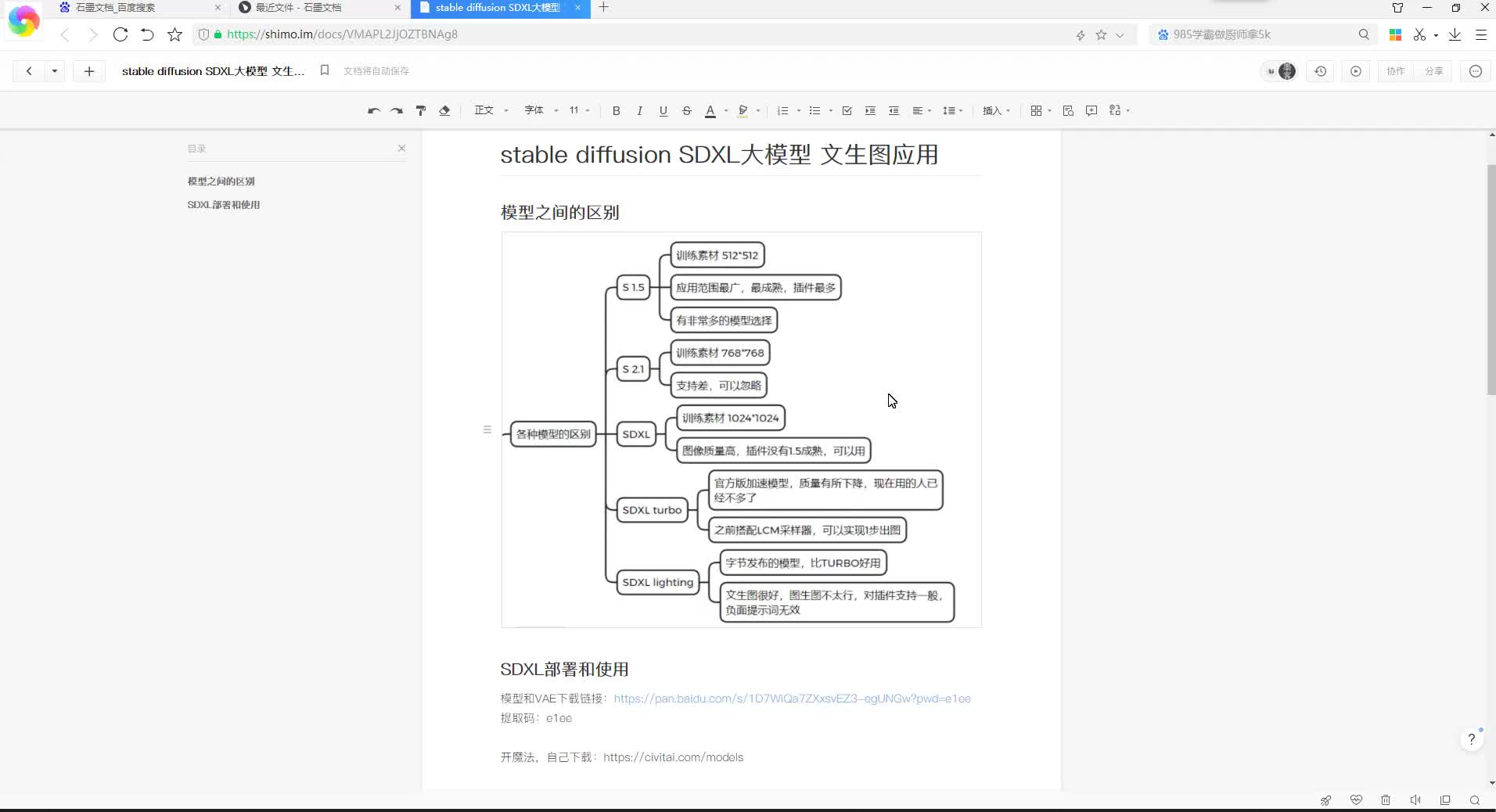Screen dimensions: 1496x812
Task: Click the 协作 collaborate button
Action: coord(1395,71)
